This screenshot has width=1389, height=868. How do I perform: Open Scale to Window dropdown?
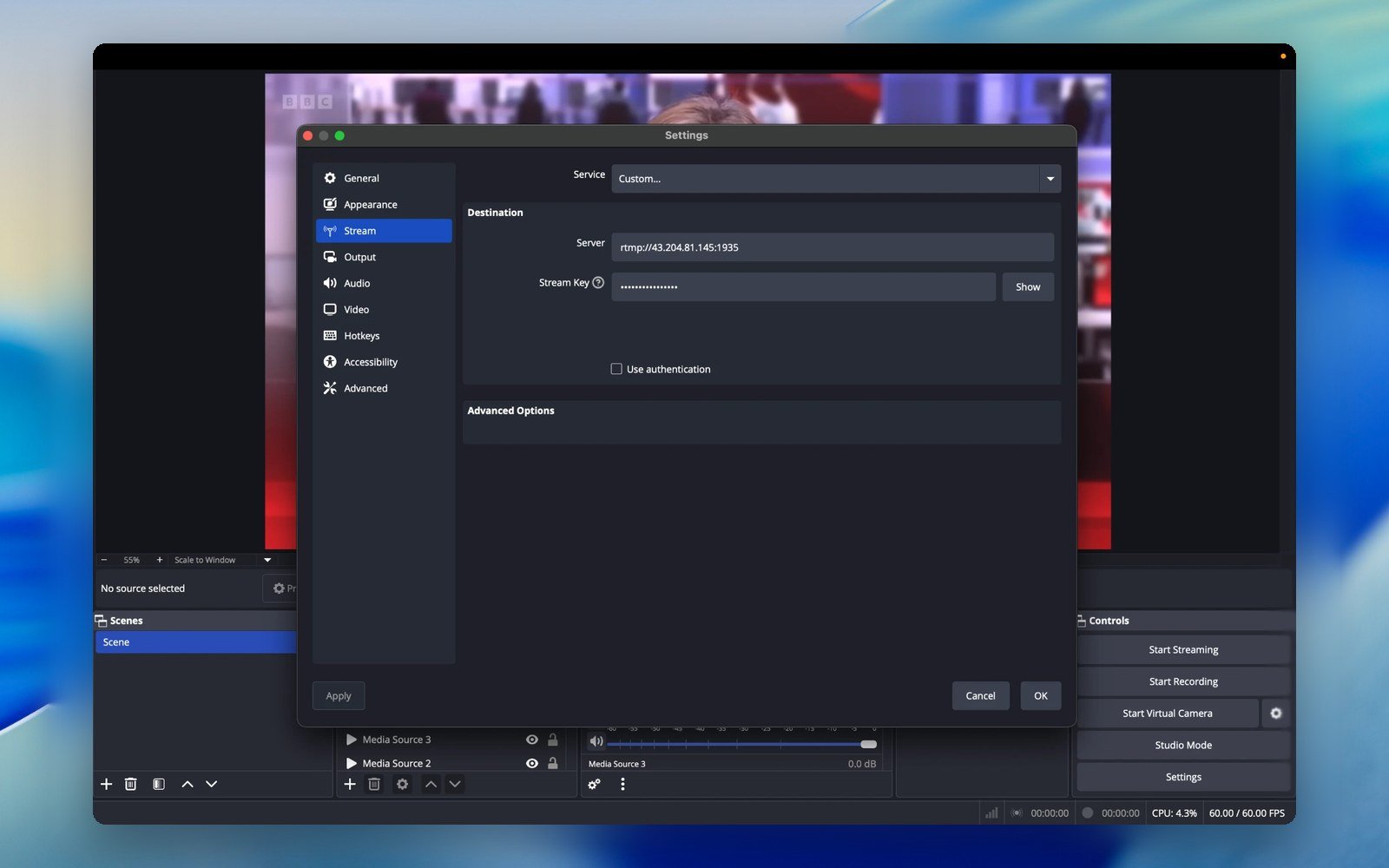tap(223, 560)
